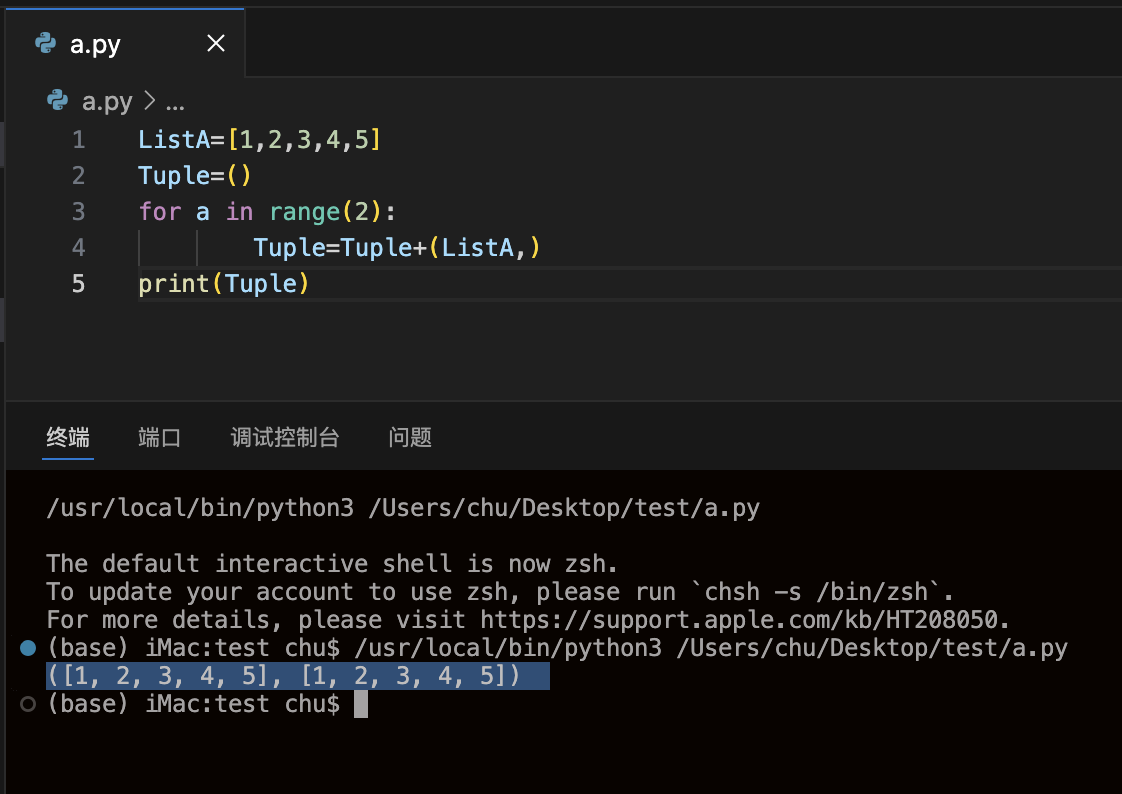Image resolution: width=1122 pixels, height=794 pixels.
Task: Click the Python icon in a.py tab
Action: (x=45, y=44)
